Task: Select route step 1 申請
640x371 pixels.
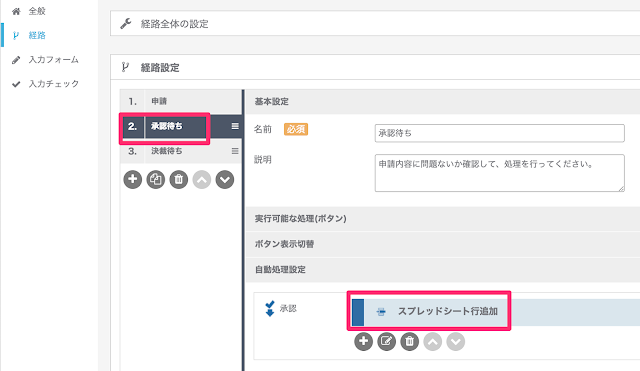Action: 181,101
